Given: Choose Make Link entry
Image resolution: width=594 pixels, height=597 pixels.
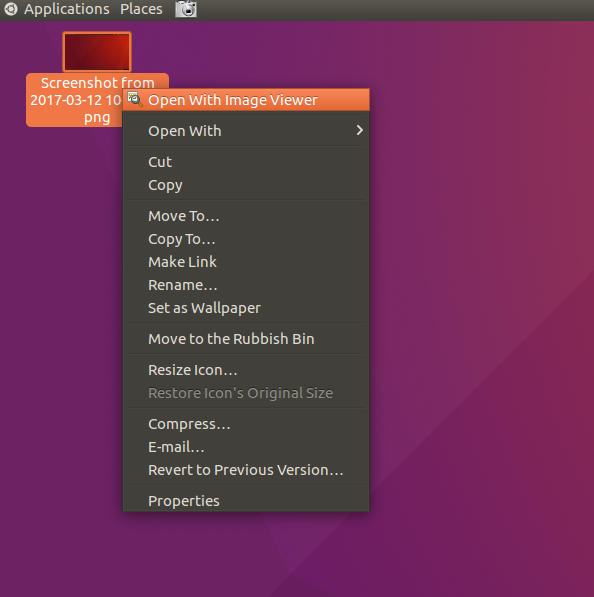Looking at the screenshot, I should tap(246, 262).
